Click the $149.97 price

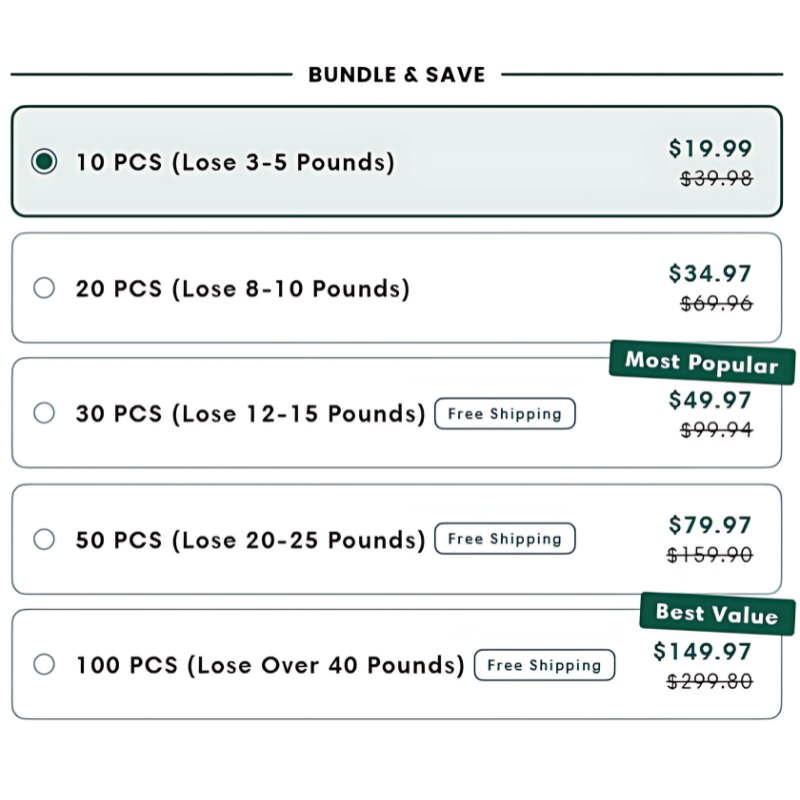(703, 652)
